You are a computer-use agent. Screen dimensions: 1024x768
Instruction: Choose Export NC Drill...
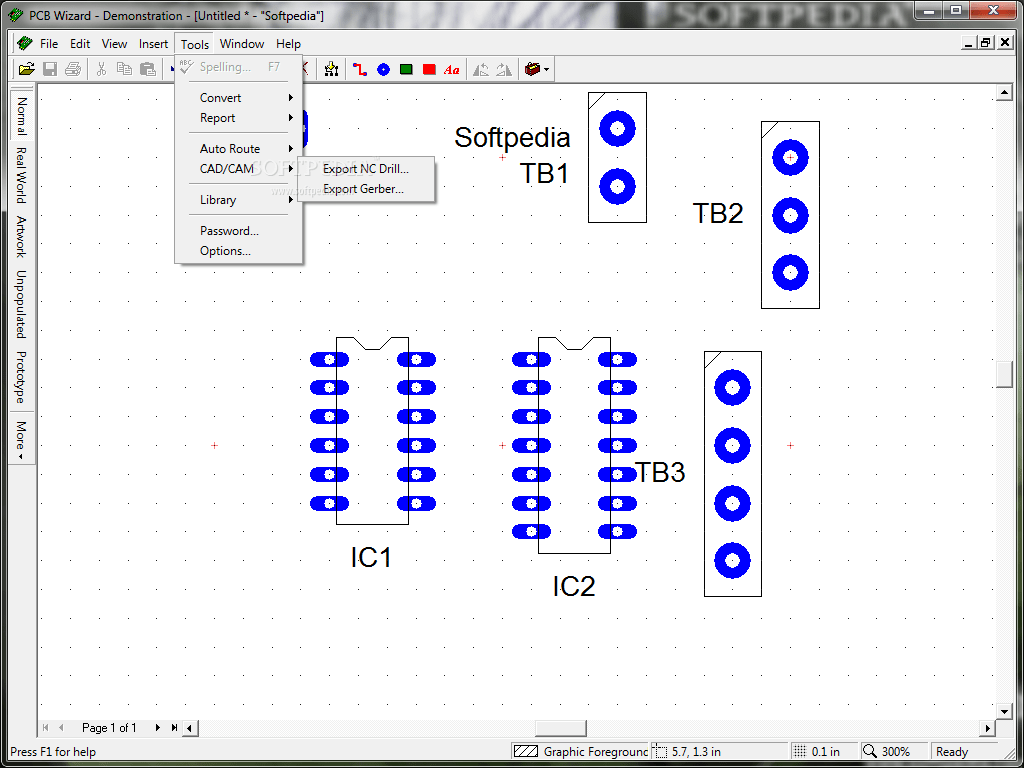point(366,169)
